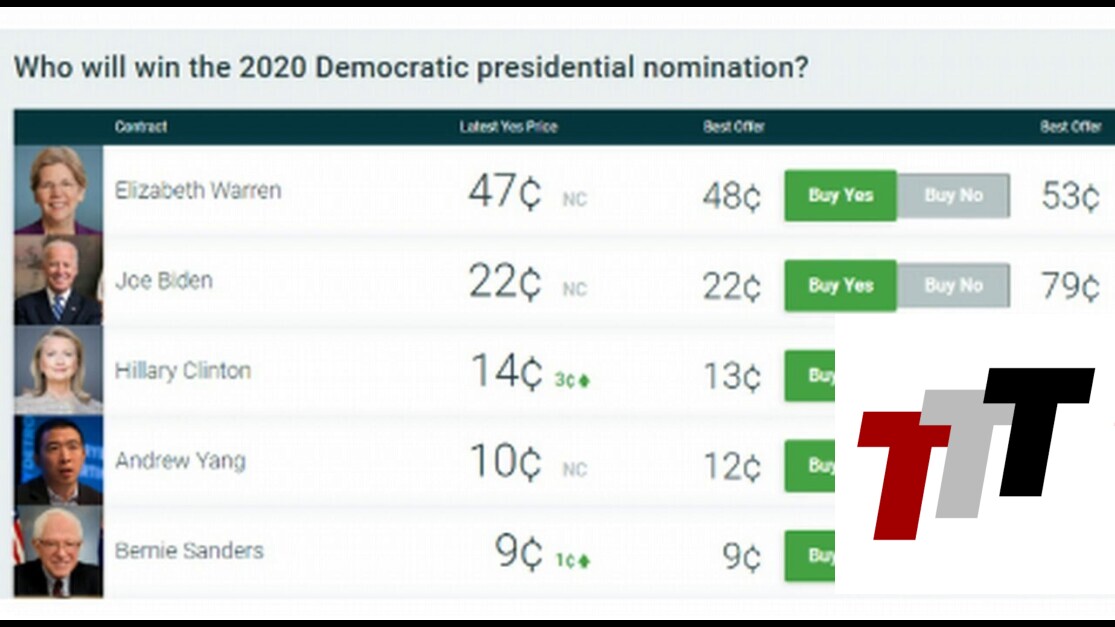This screenshot has height=627, width=1115.
Task: Click Hillary Clinton's 3¢ up-arrow price change
Action: click(572, 381)
